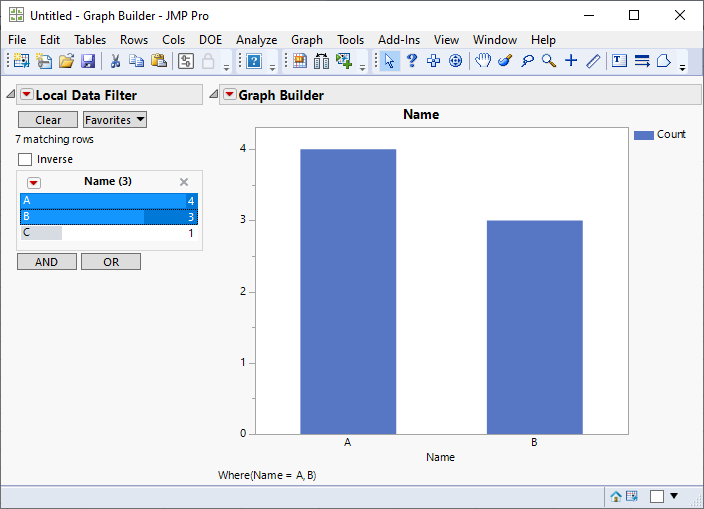Select the Brush tool

(505, 61)
